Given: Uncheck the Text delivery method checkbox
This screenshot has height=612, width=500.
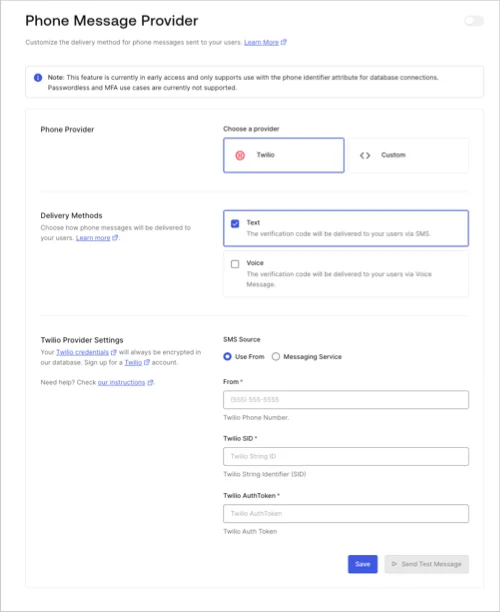Looking at the screenshot, I should coord(235,224).
